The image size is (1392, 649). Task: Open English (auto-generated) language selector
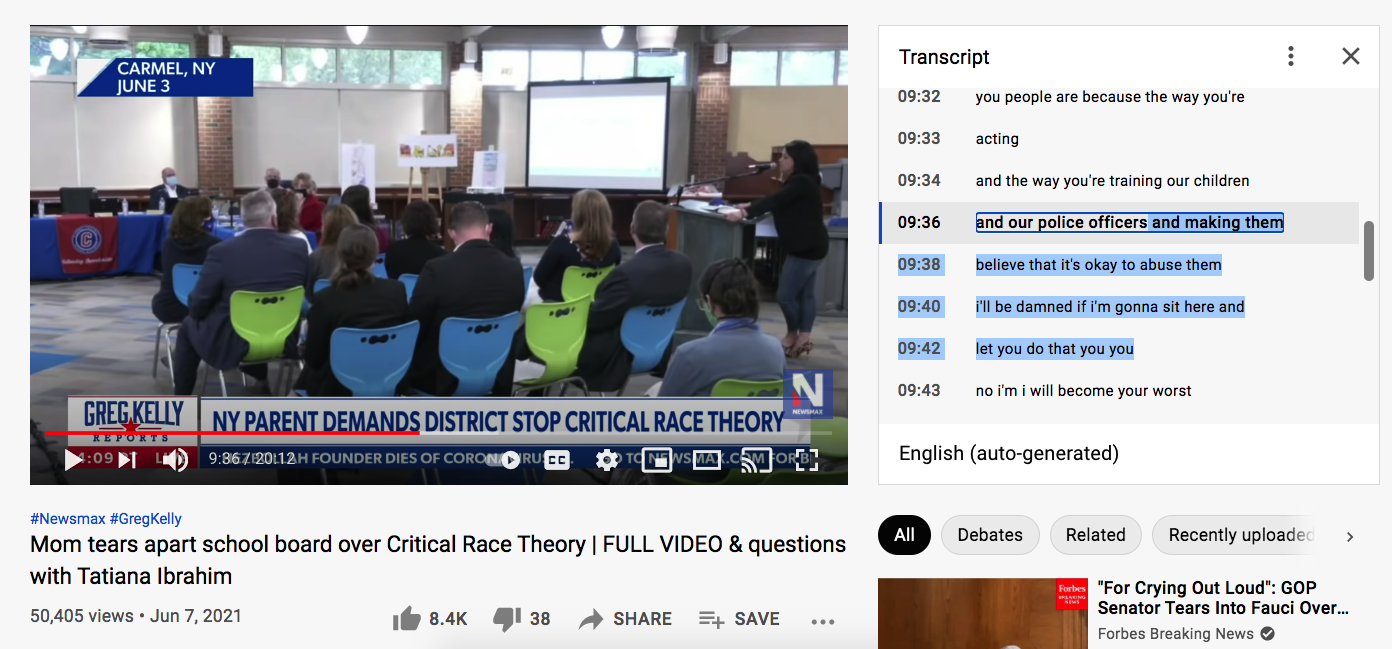point(1009,453)
